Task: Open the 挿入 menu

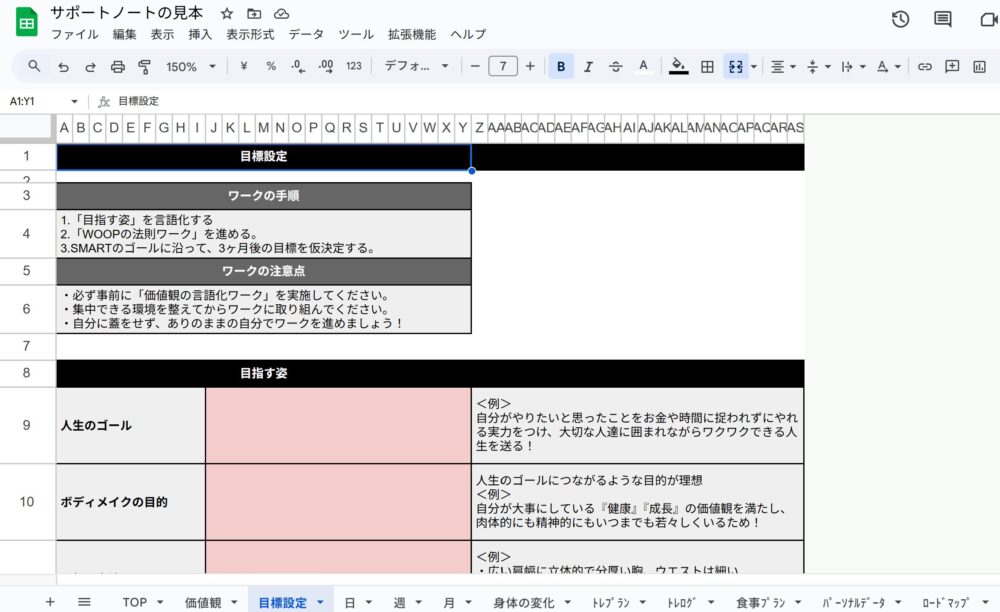Action: click(200, 34)
